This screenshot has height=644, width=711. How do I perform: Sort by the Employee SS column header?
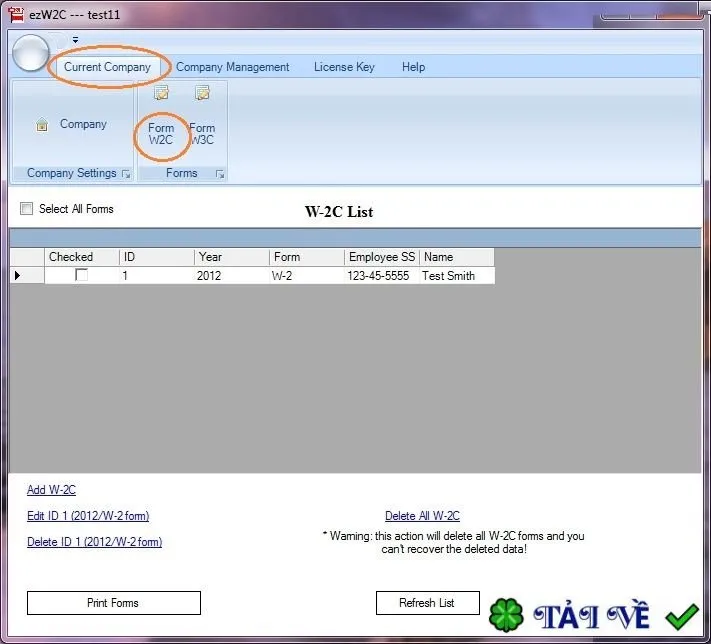tap(382, 257)
